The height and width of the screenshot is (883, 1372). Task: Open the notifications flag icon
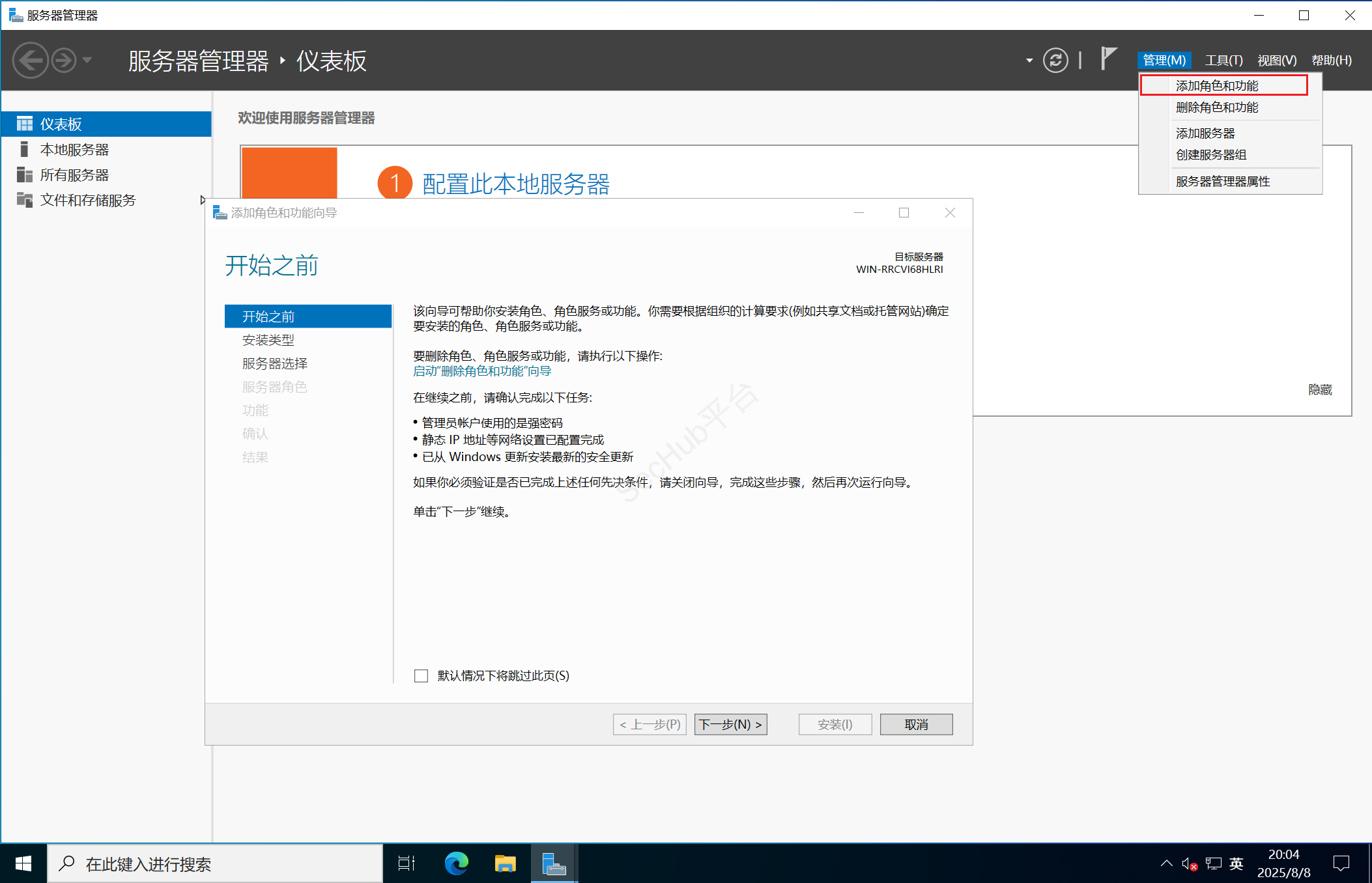click(x=1108, y=59)
